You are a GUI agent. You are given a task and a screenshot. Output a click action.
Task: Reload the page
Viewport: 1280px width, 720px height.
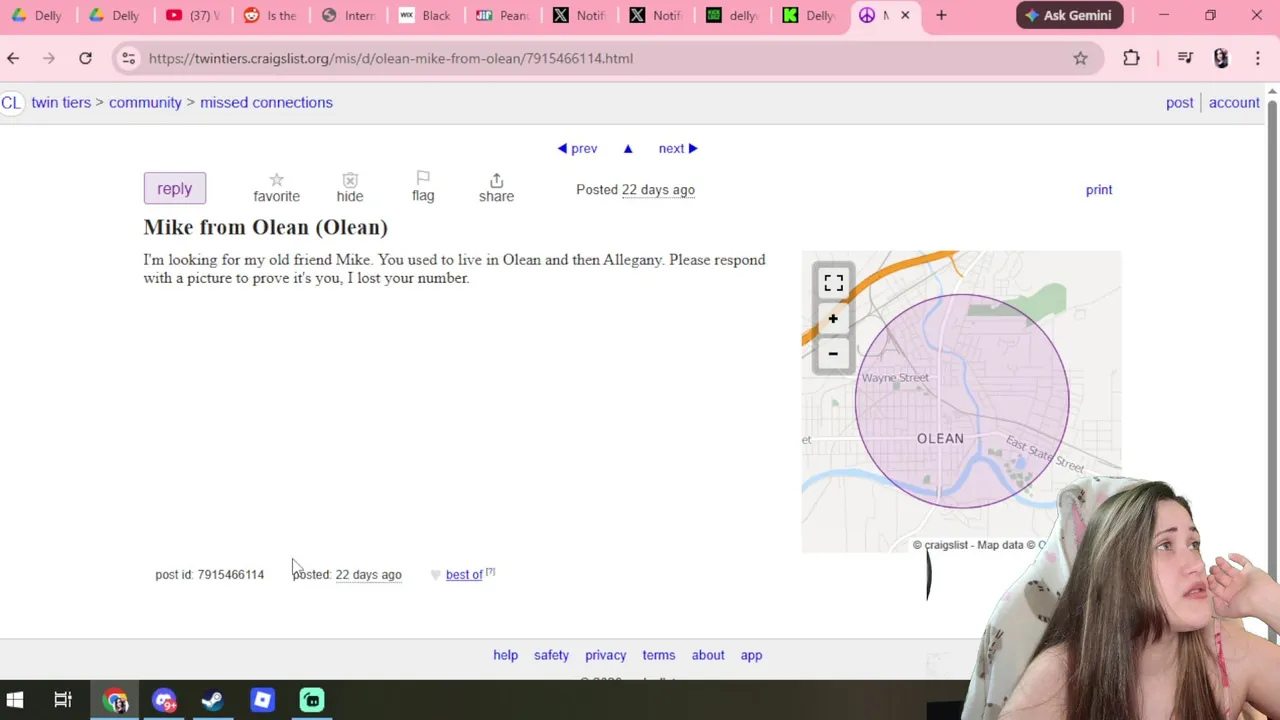point(85,58)
